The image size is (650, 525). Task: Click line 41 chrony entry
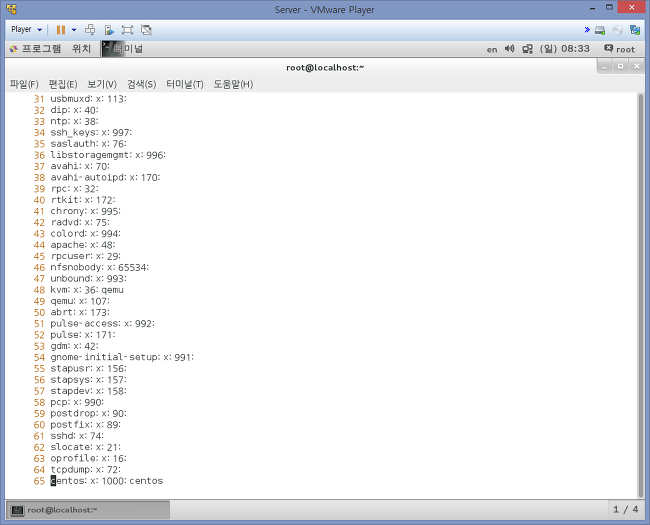(85, 211)
